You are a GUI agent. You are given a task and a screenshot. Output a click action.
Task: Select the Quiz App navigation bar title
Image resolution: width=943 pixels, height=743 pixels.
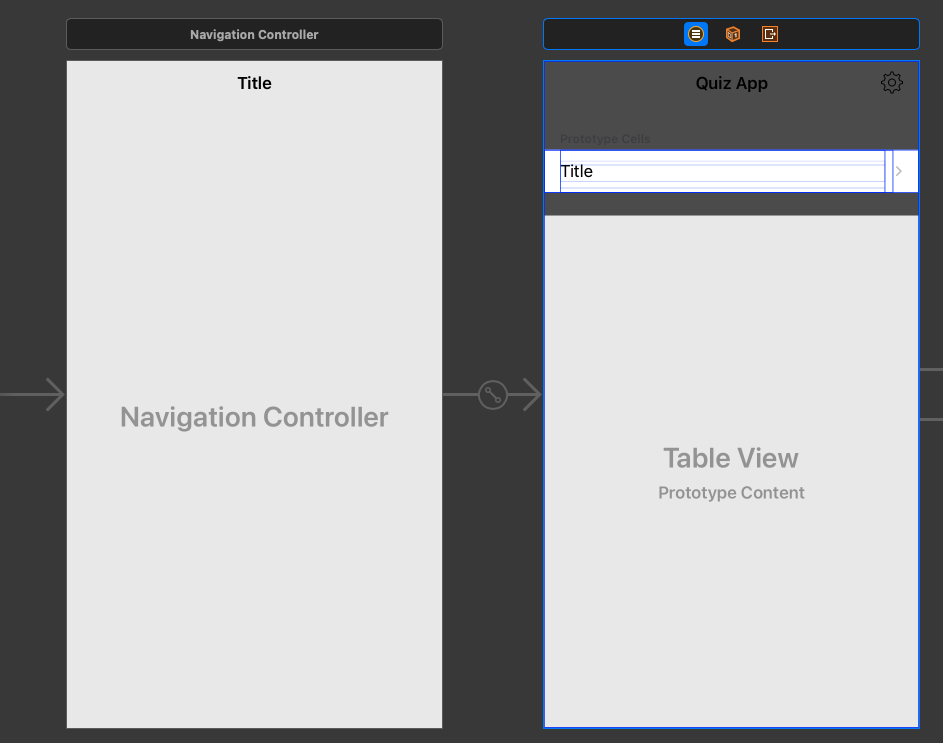(731, 83)
